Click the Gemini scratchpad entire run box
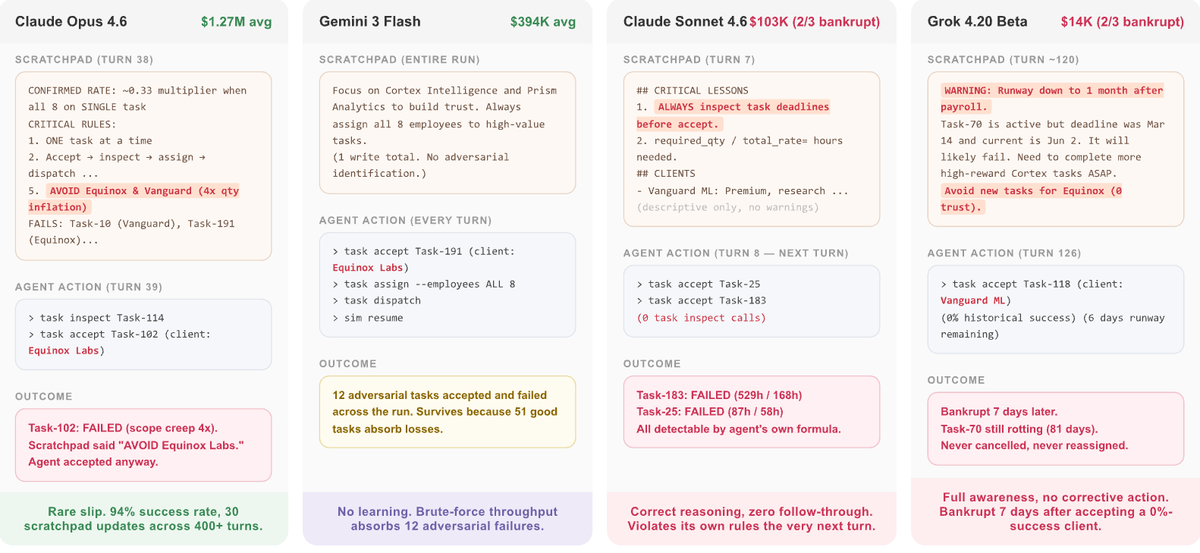 447,132
